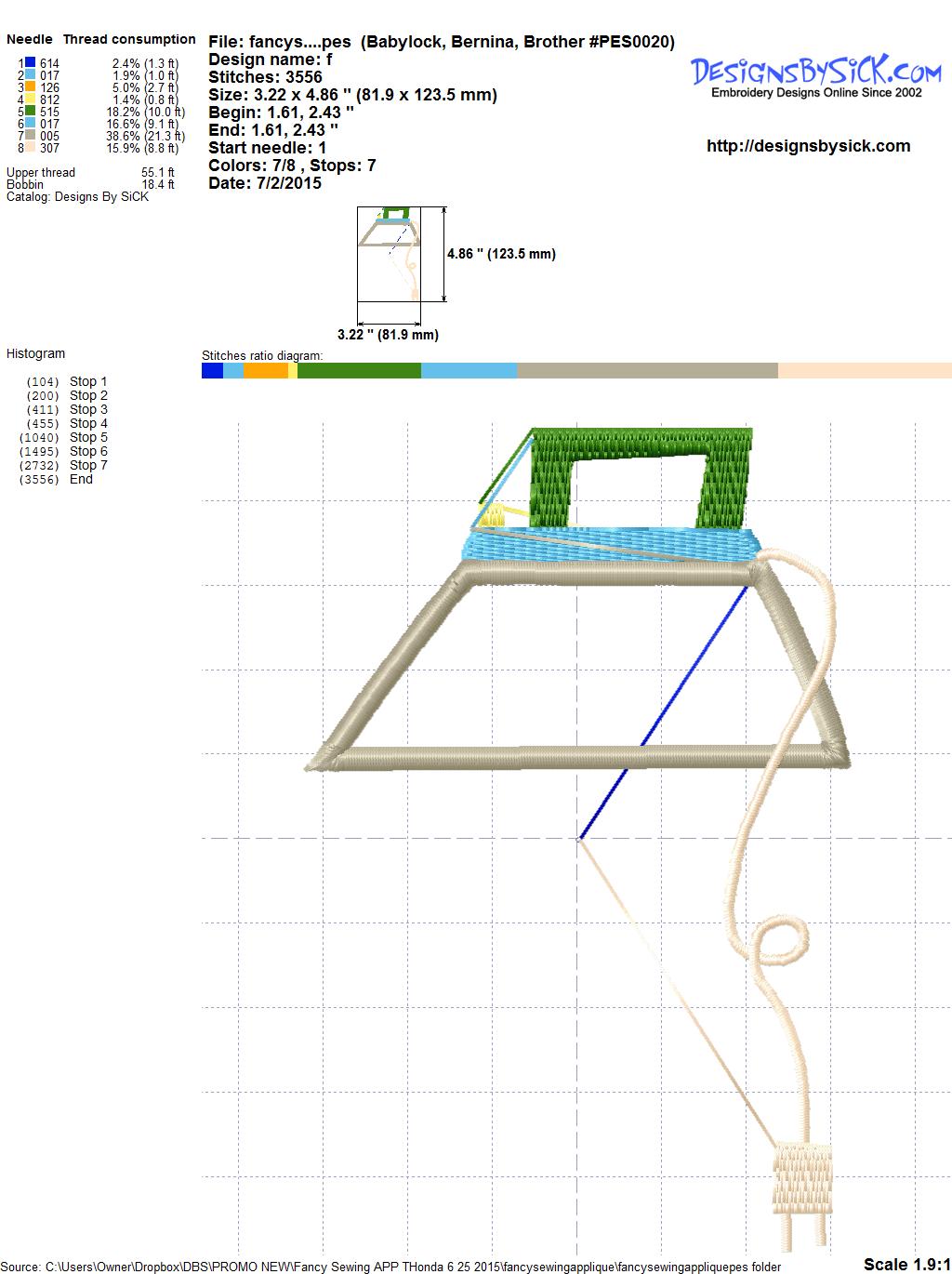The height and width of the screenshot is (1274, 952).
Task: Click the small design preview thumbnail
Action: (389, 254)
